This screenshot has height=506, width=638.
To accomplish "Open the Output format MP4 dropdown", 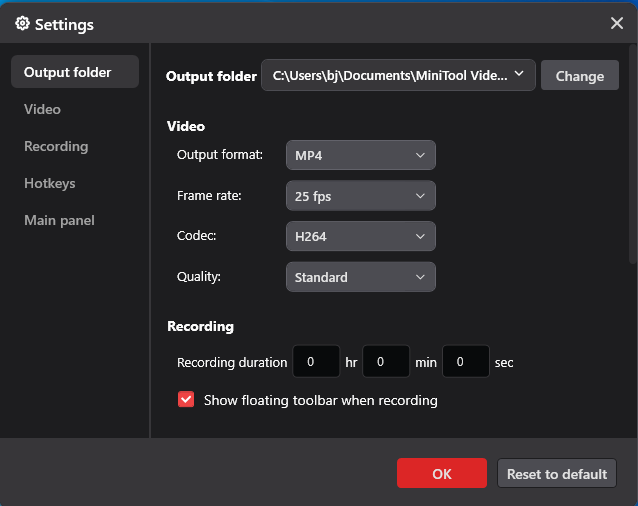I will (x=360, y=155).
